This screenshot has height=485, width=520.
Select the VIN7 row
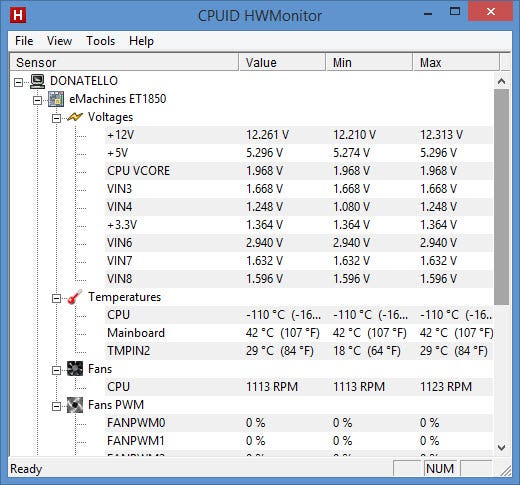coord(299,261)
